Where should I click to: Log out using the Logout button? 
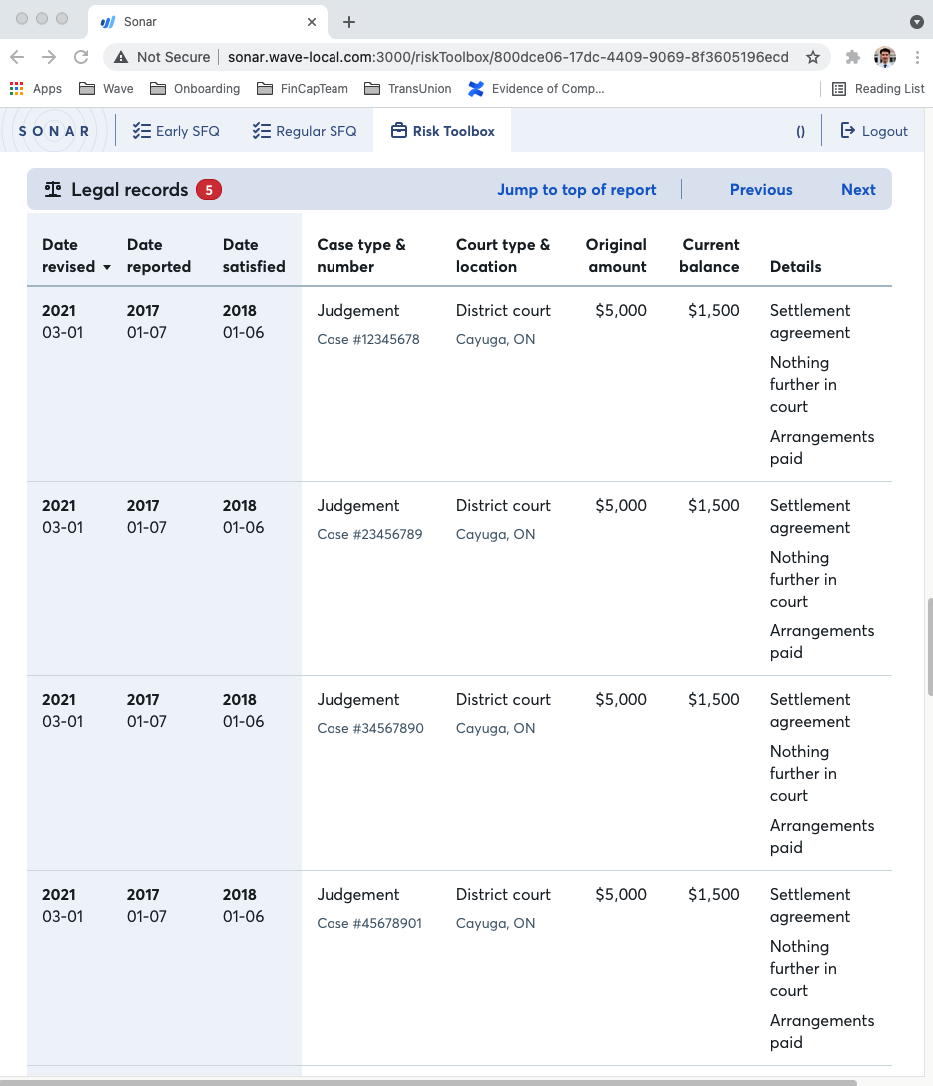(874, 131)
